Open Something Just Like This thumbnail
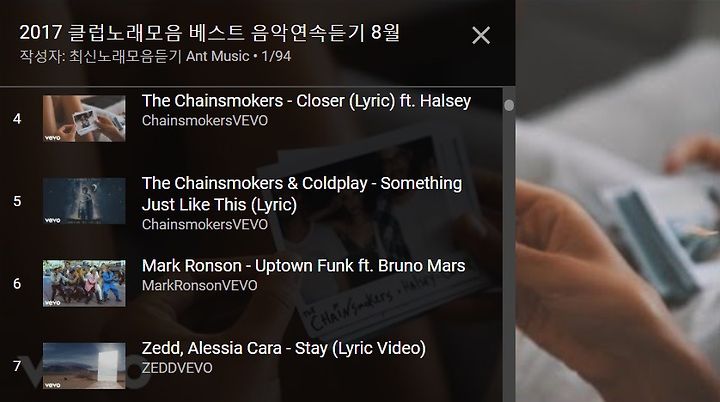 [84, 201]
